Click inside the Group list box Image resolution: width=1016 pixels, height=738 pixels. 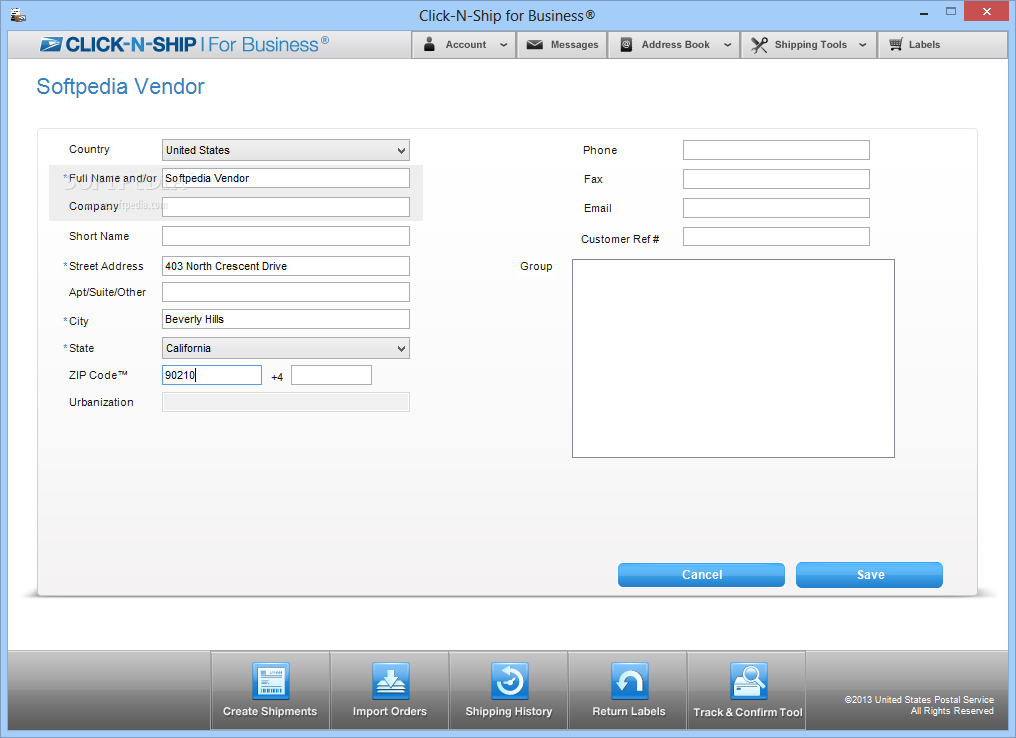[x=733, y=358]
